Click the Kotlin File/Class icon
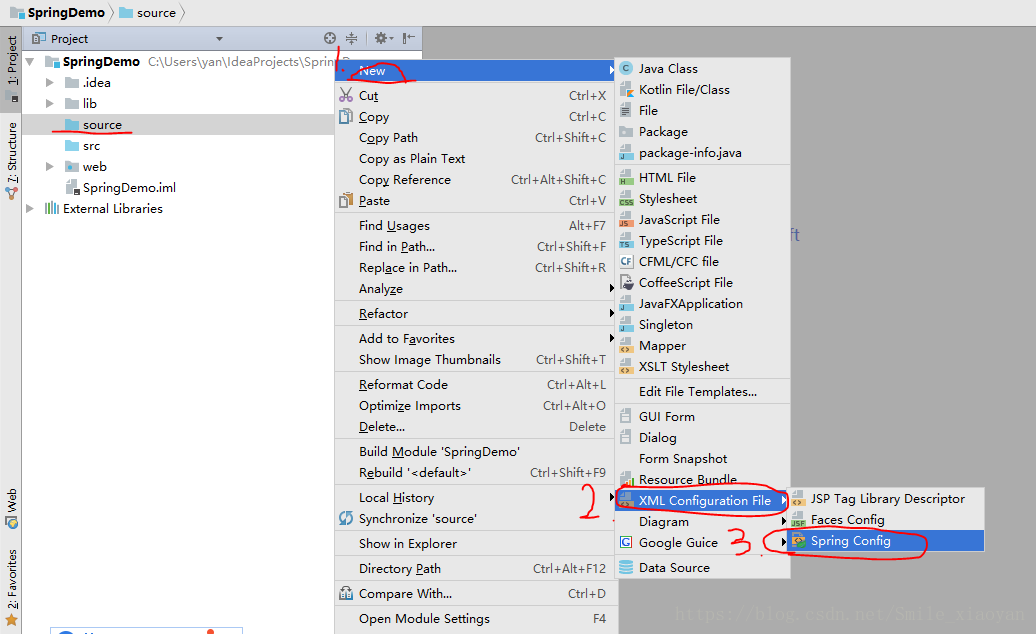The height and width of the screenshot is (634, 1036). click(626, 89)
